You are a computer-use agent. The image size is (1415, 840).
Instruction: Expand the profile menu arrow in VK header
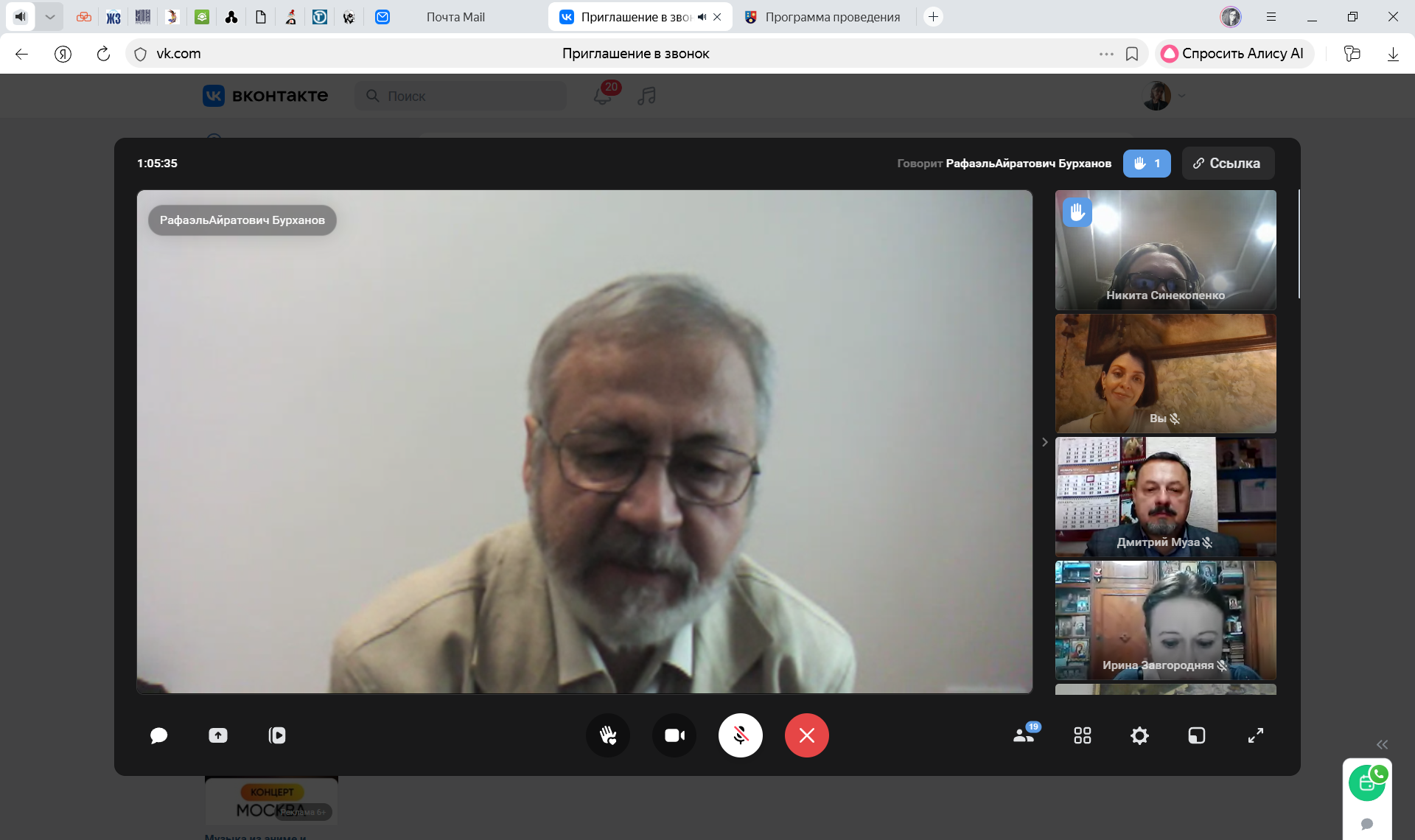tap(1182, 96)
